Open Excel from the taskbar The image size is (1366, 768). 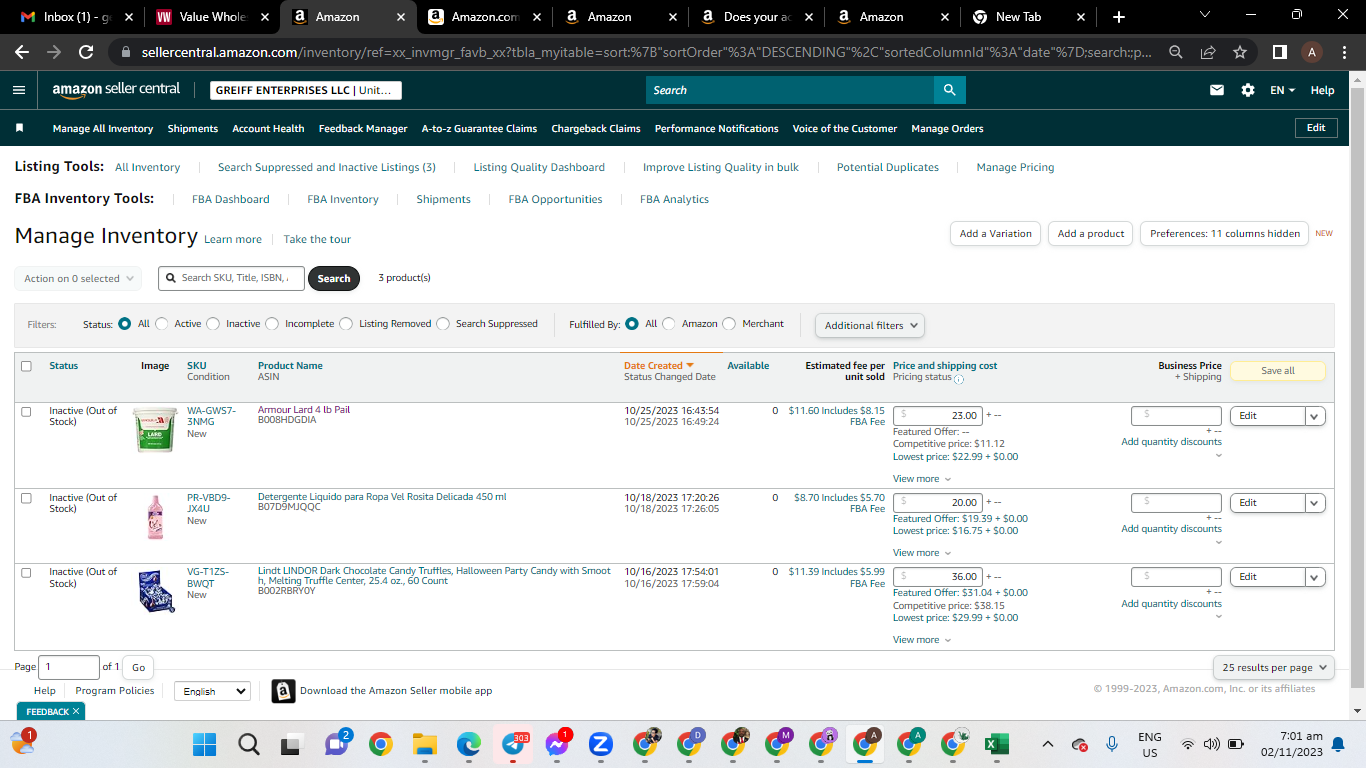click(x=996, y=744)
